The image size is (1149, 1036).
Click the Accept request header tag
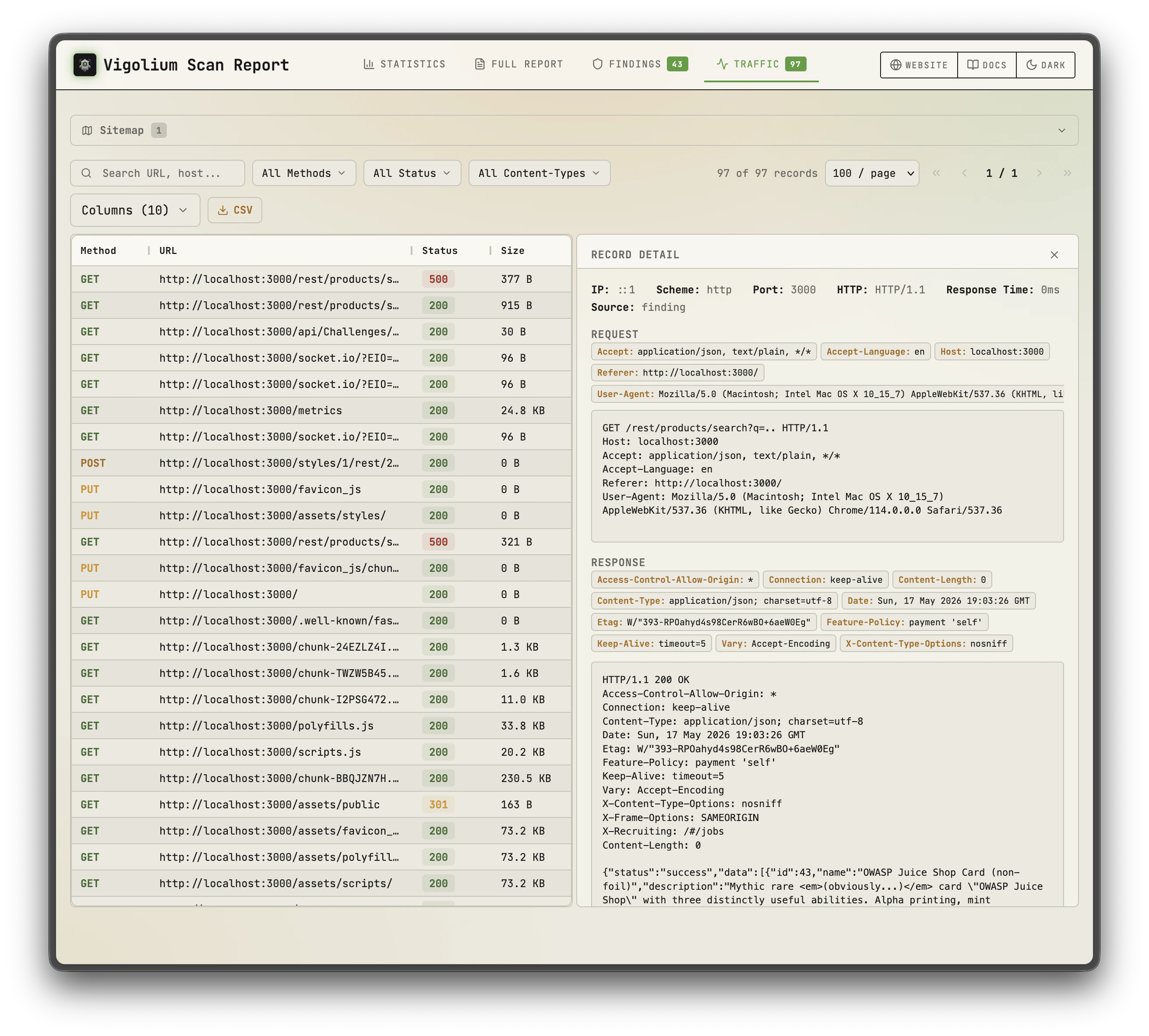click(703, 351)
